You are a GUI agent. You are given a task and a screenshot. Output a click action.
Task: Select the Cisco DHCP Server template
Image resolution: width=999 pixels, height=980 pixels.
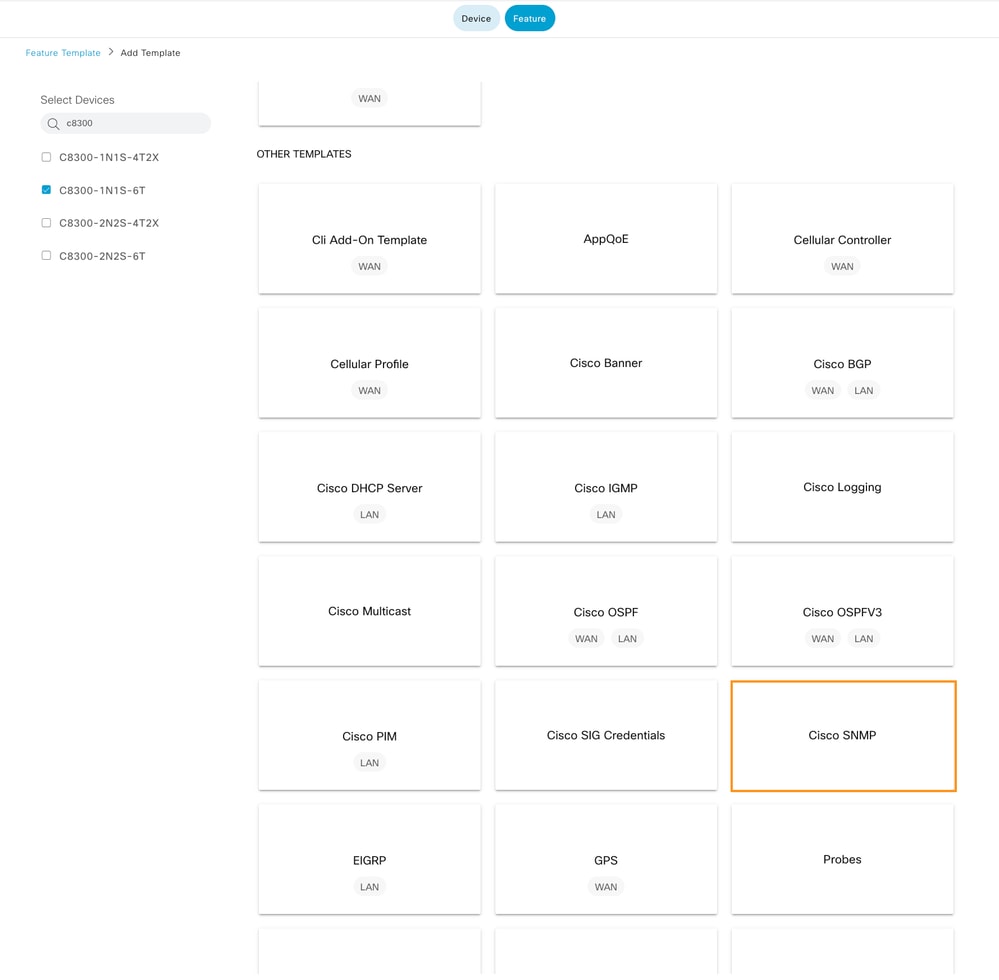(x=370, y=487)
